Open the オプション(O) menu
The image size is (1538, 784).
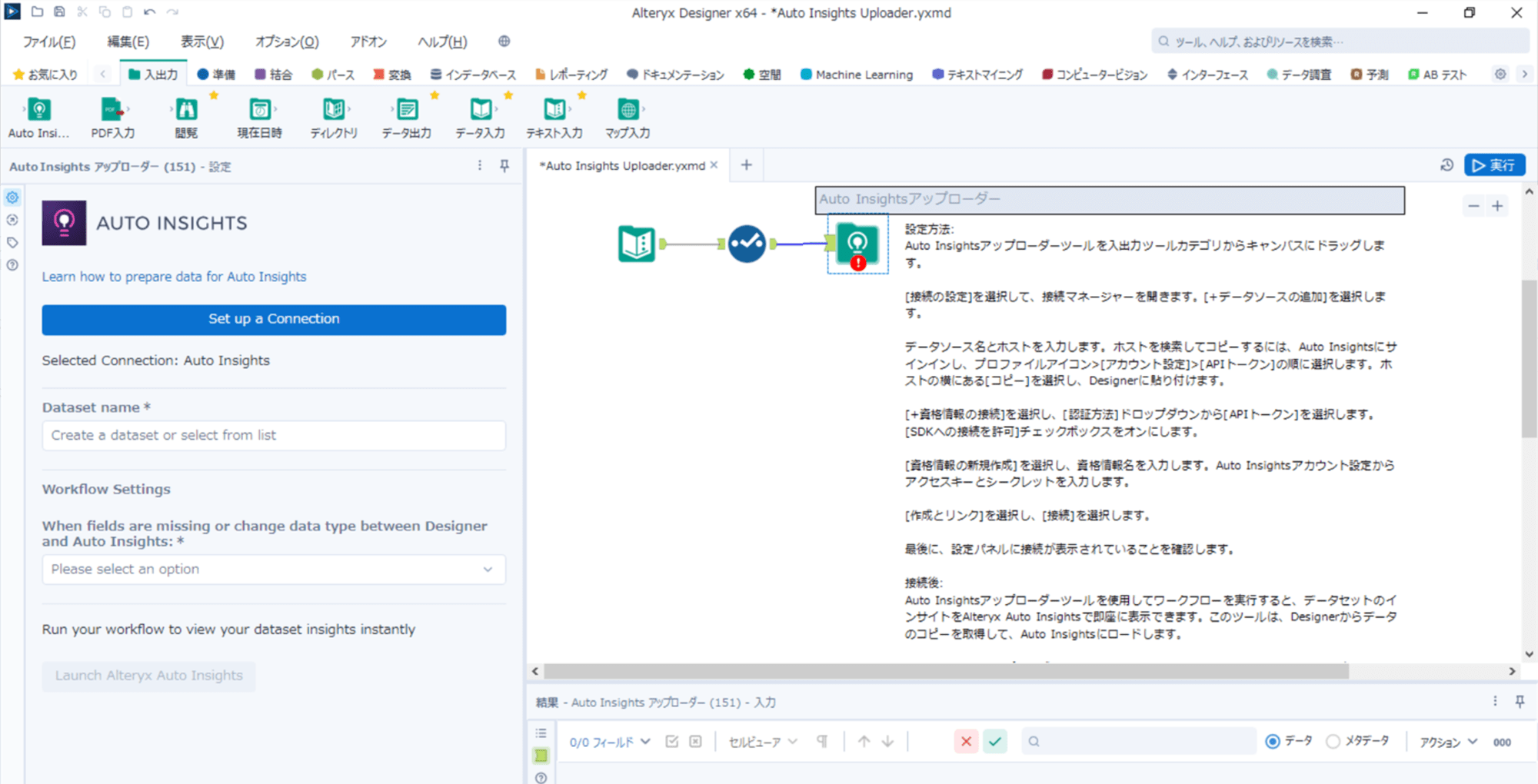point(287,42)
